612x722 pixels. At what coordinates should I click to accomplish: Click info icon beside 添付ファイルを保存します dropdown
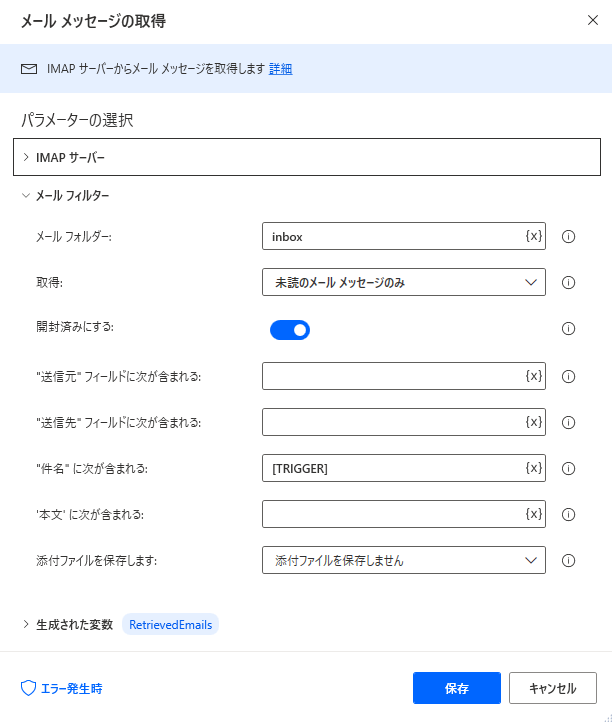coord(568,560)
